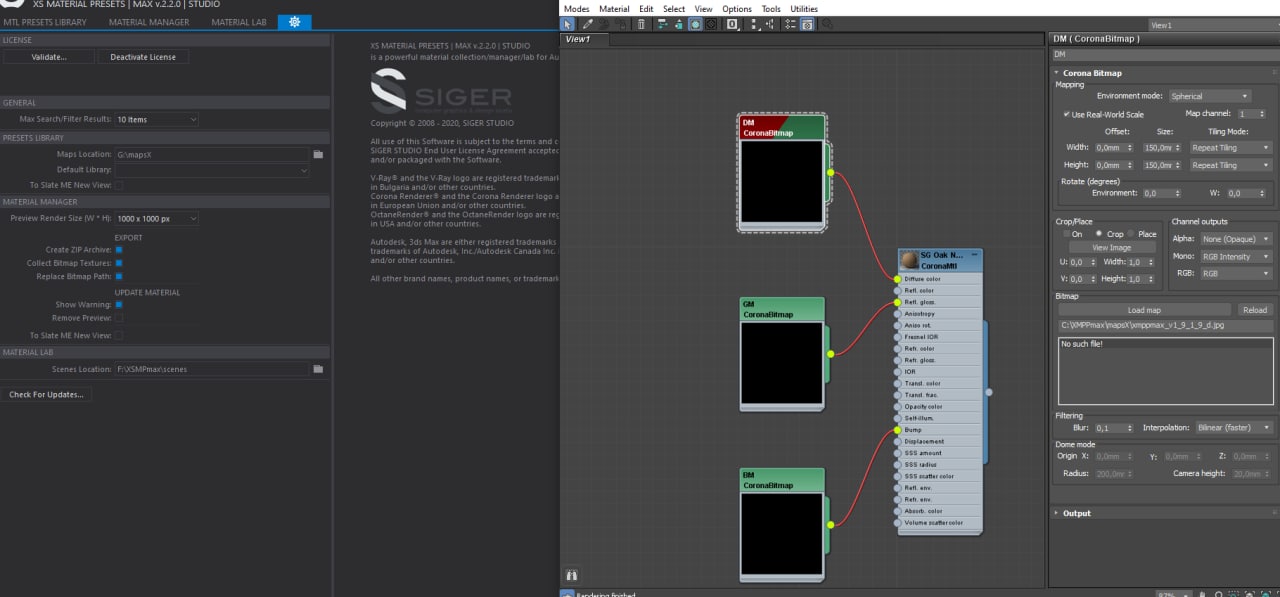Click Check For Updates... button
Viewport: 1280px width, 597px height.
47,395
